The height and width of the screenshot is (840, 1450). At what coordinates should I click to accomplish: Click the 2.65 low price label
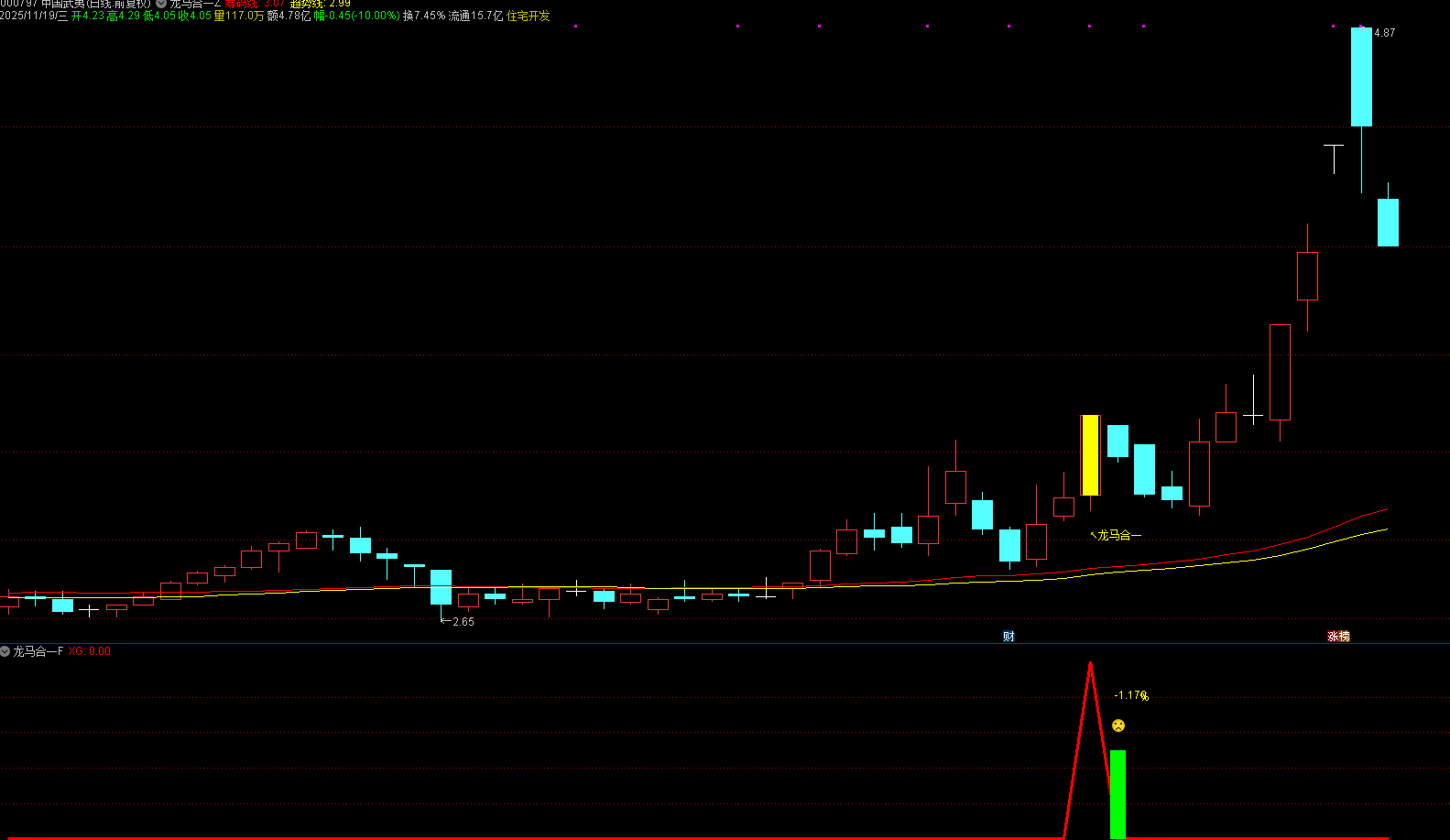coord(463,622)
